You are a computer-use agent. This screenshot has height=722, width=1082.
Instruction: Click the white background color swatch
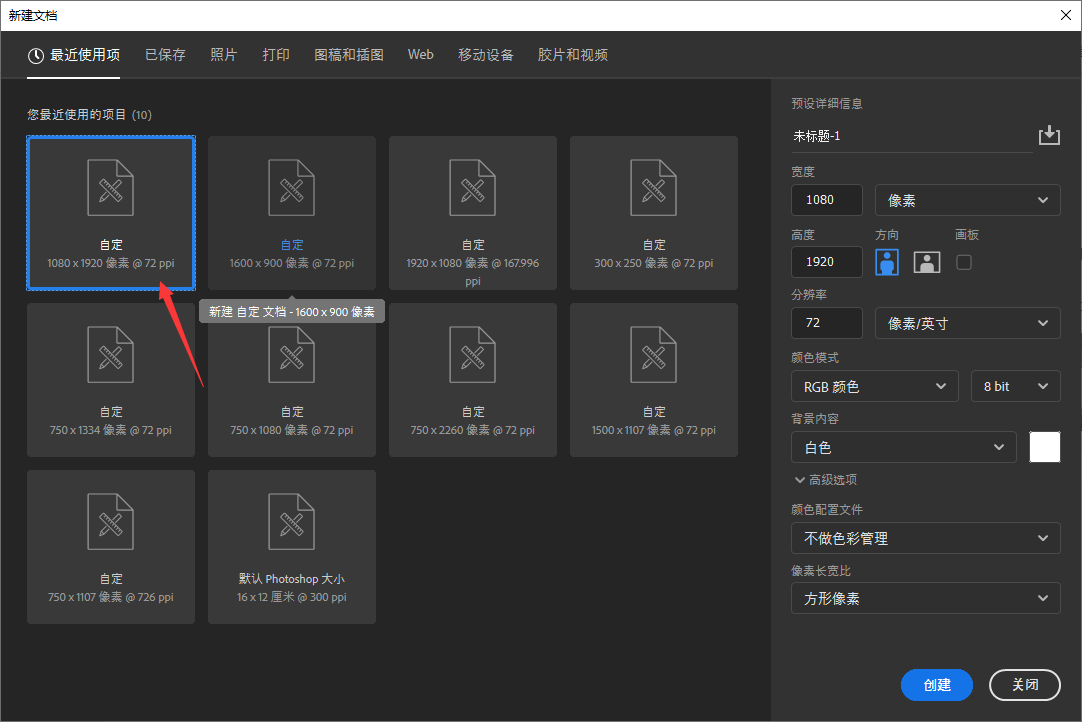tap(1045, 447)
